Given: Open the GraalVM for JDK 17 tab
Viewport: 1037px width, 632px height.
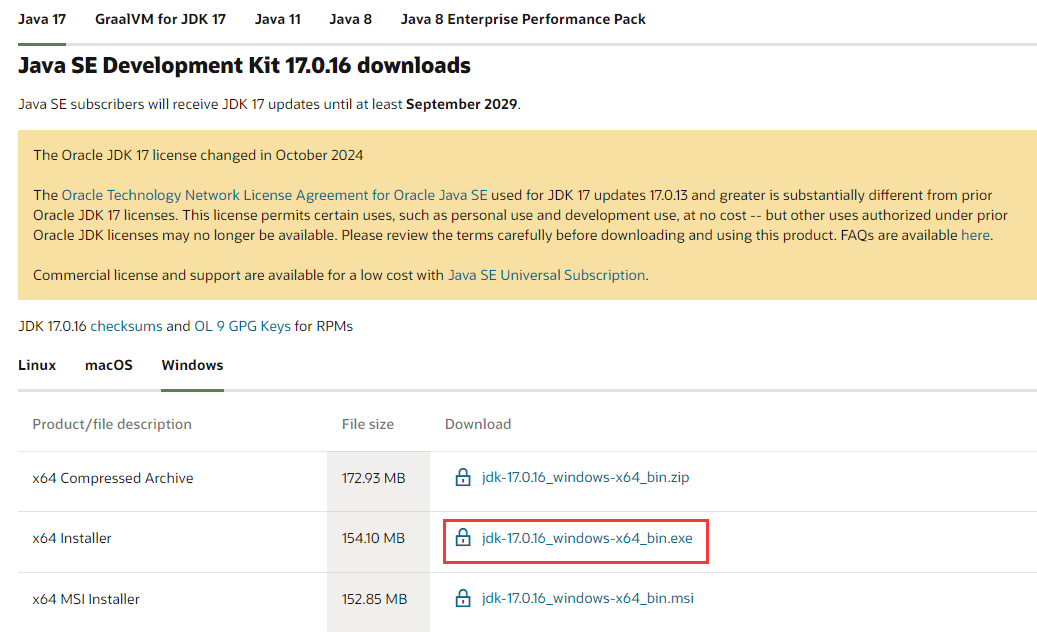Looking at the screenshot, I should 160,19.
